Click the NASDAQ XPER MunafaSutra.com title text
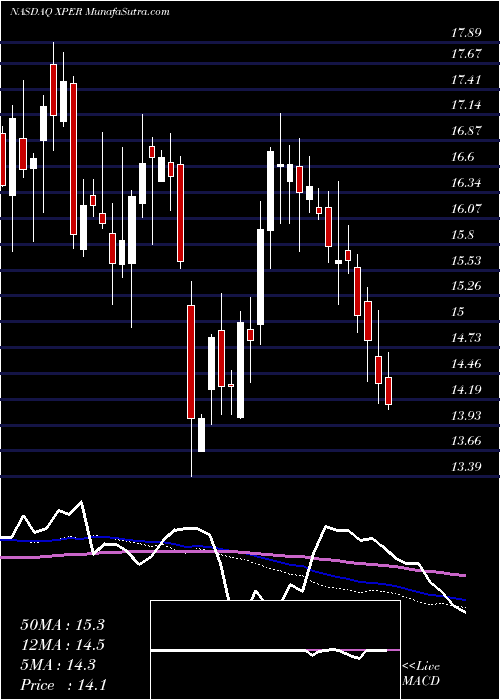500x700 pixels. (x=89, y=11)
